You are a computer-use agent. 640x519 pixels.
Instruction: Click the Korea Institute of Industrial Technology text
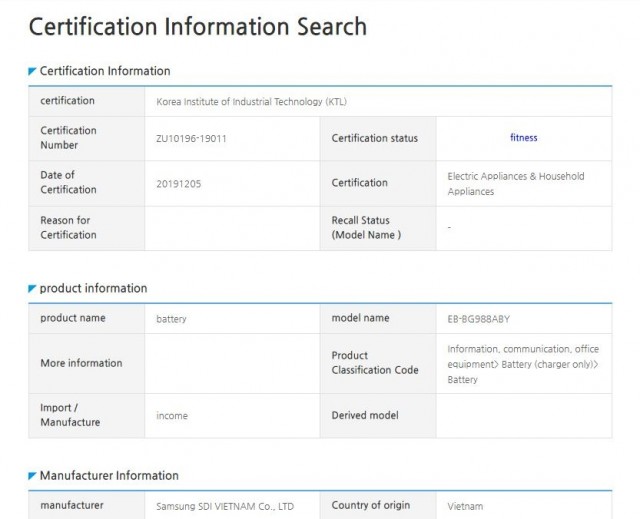click(252, 102)
